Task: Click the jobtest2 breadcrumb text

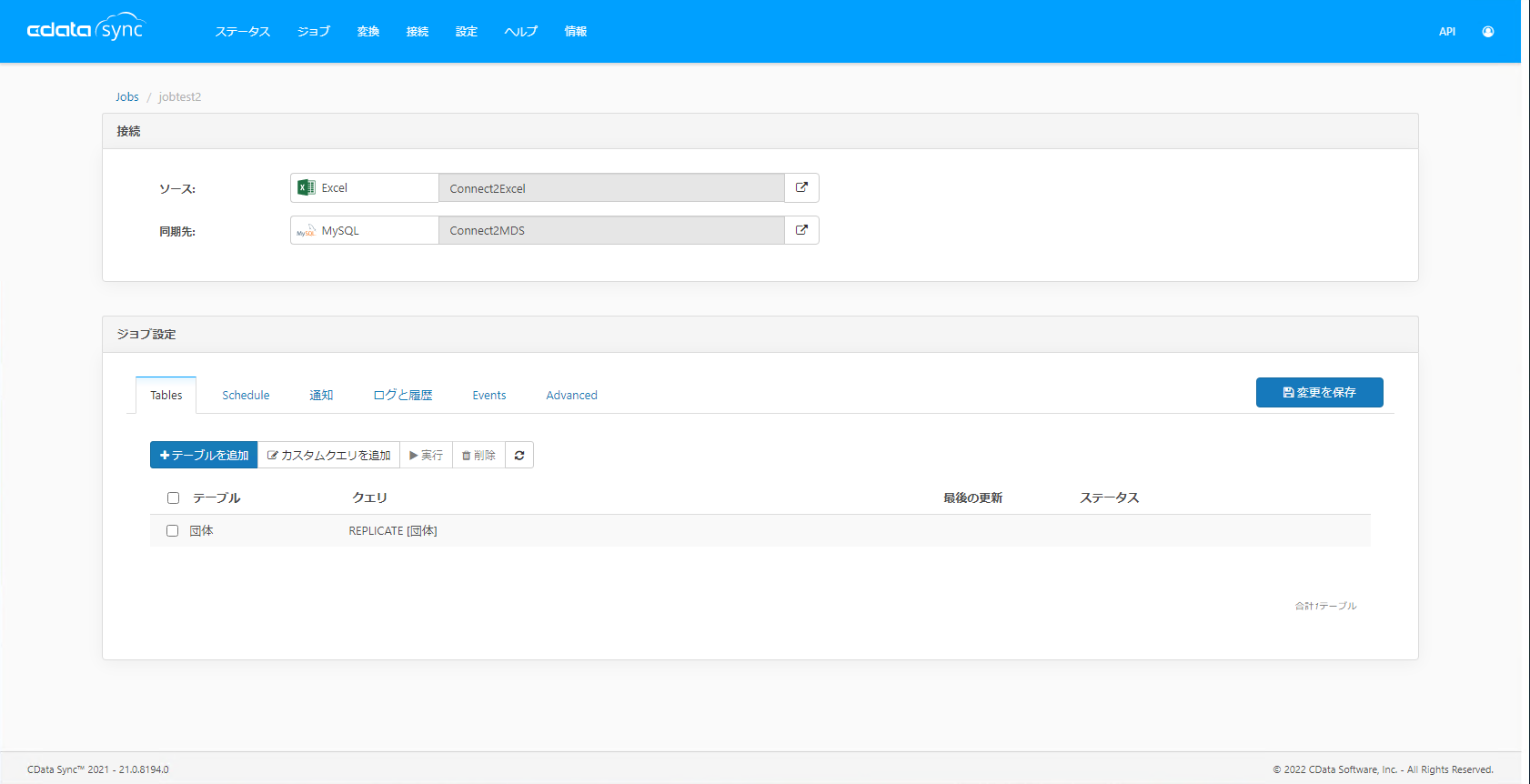Action: tap(180, 97)
